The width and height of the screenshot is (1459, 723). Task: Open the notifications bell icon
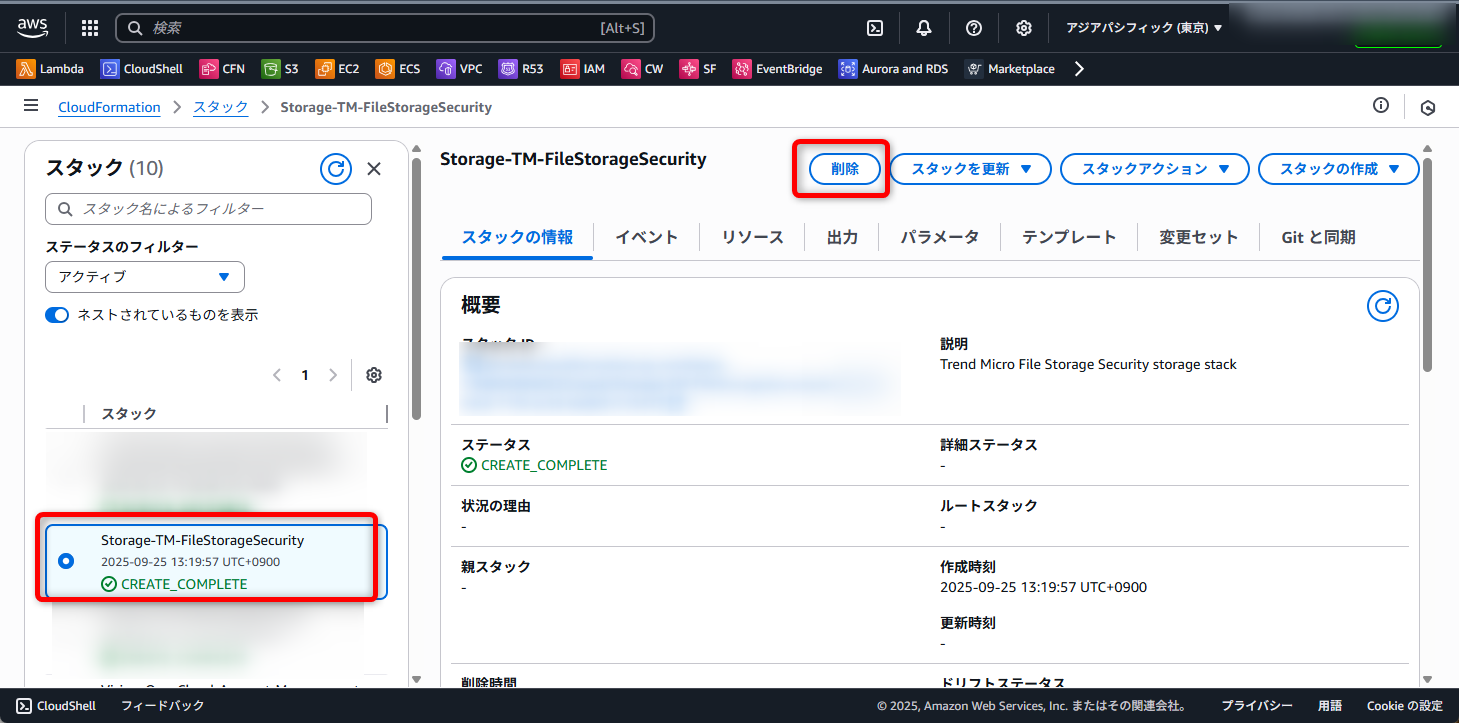924,28
